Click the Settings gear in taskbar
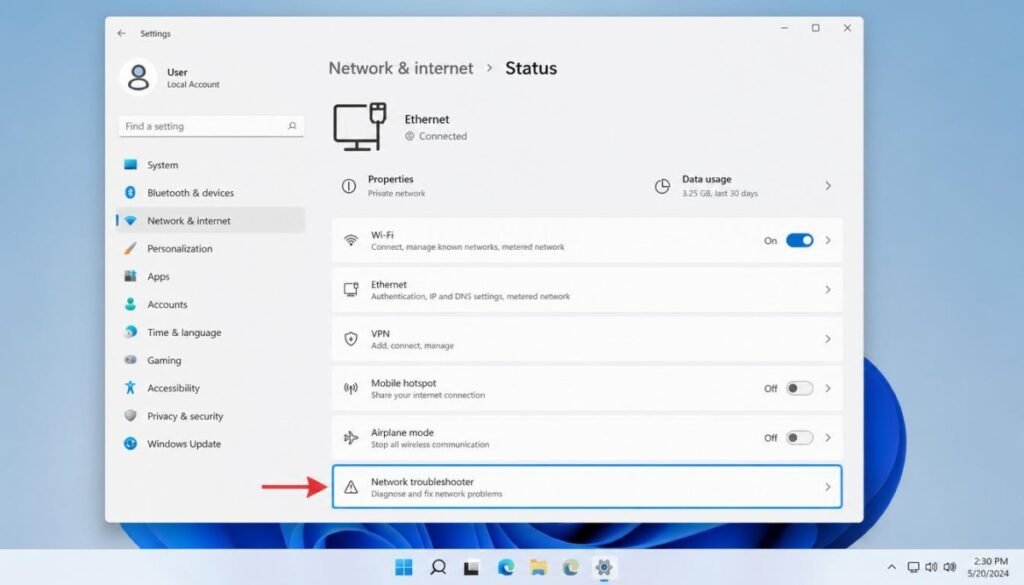The image size is (1024, 585). pos(604,567)
